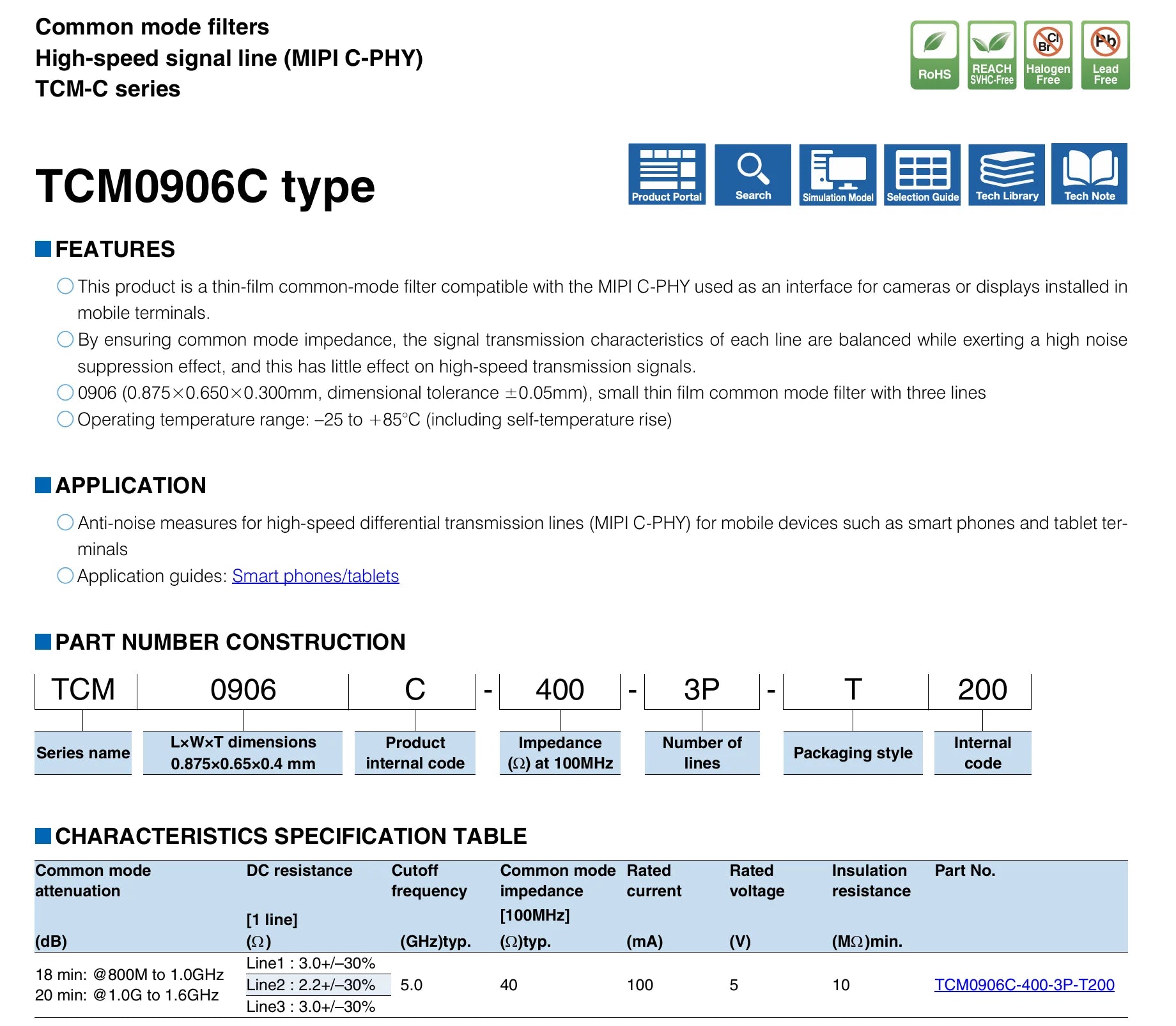This screenshot has height=1026, width=1176.
Task: Click the REACH SVHC-Free badge
Action: 992,55
